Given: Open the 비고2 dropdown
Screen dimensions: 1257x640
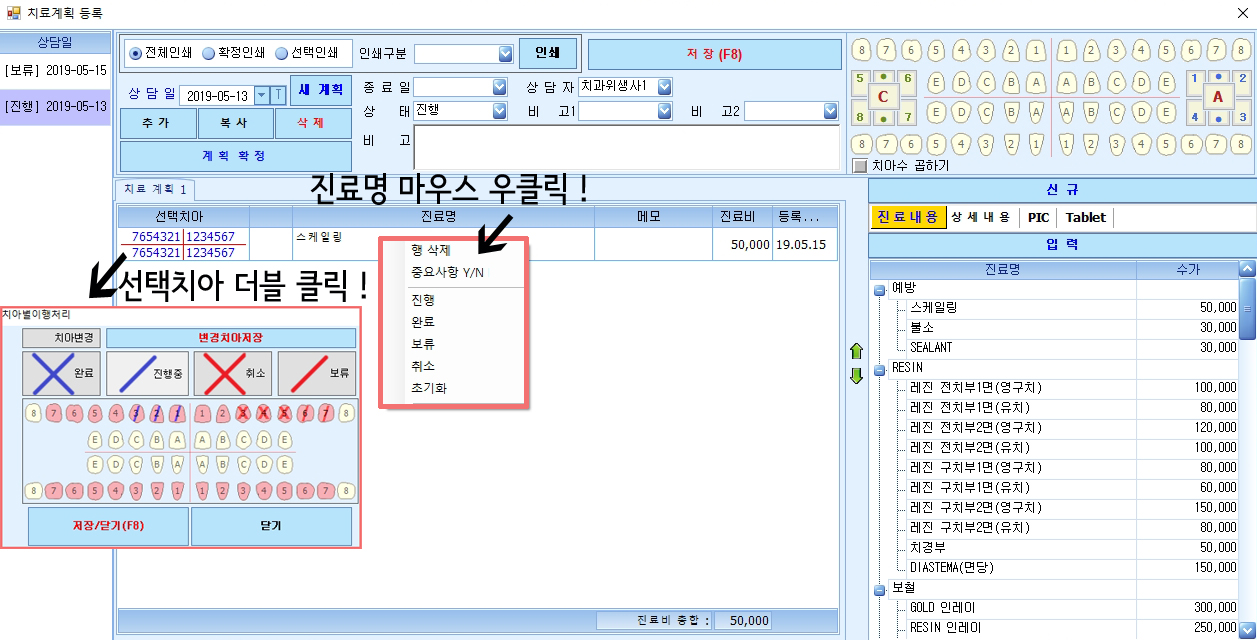Looking at the screenshot, I should point(830,111).
